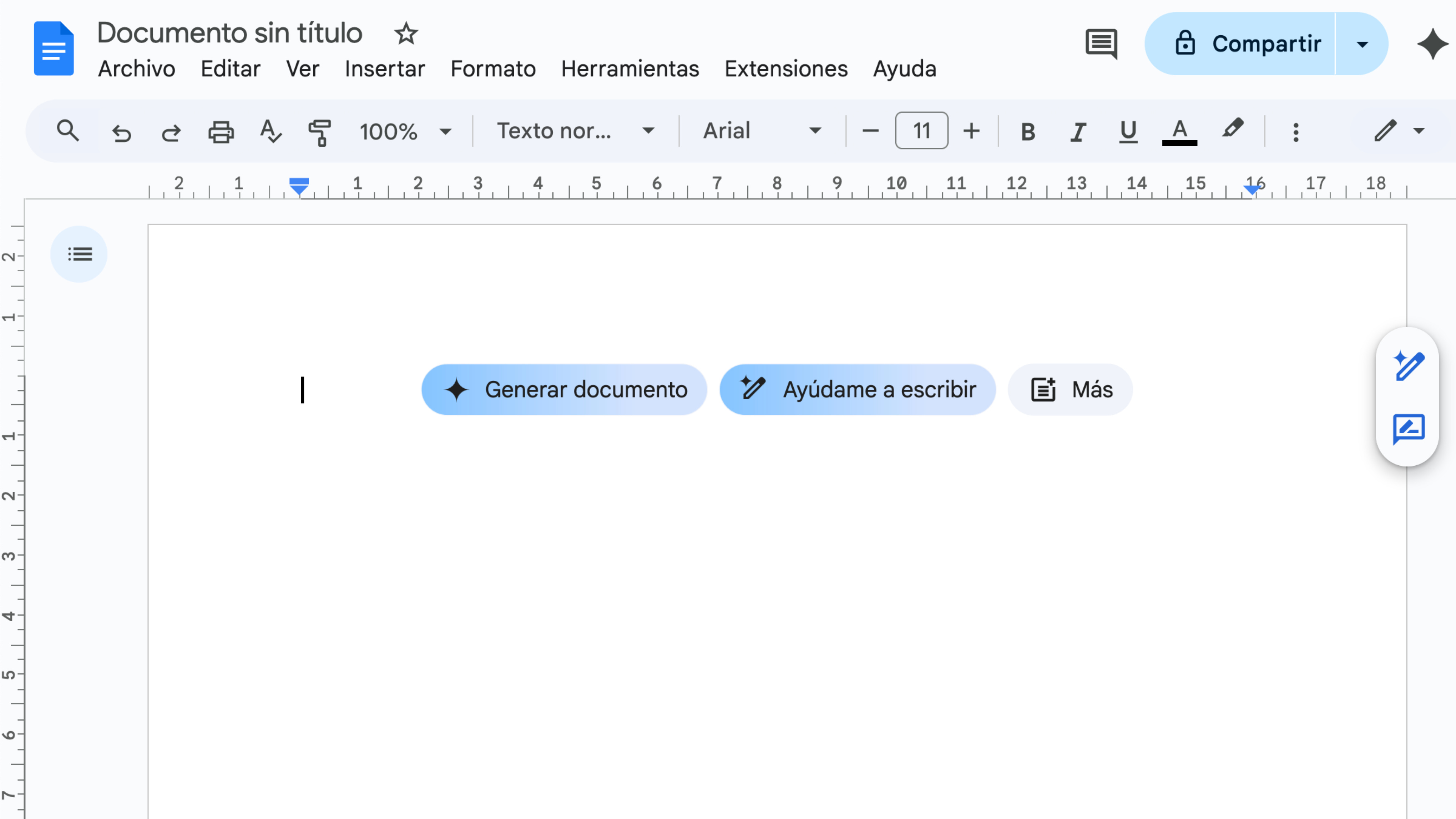
Task: Show document outline panel icon
Action: (x=79, y=254)
